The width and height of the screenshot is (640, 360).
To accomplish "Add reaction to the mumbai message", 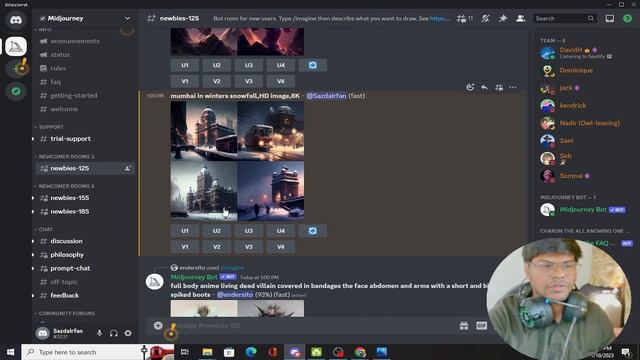I will [x=470, y=87].
